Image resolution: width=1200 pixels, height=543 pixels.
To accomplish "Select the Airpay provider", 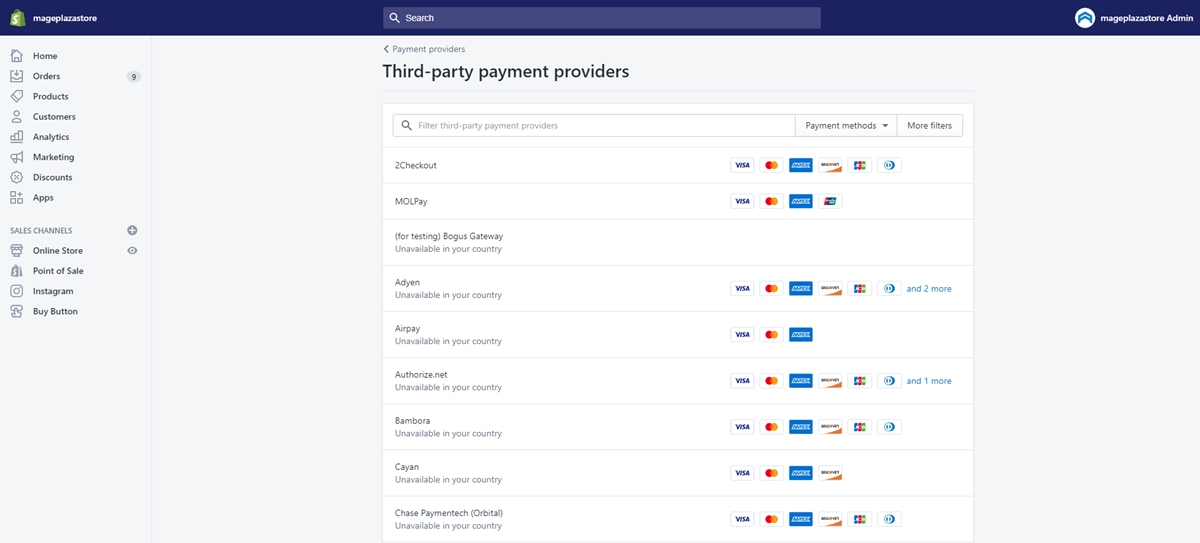I will (678, 335).
